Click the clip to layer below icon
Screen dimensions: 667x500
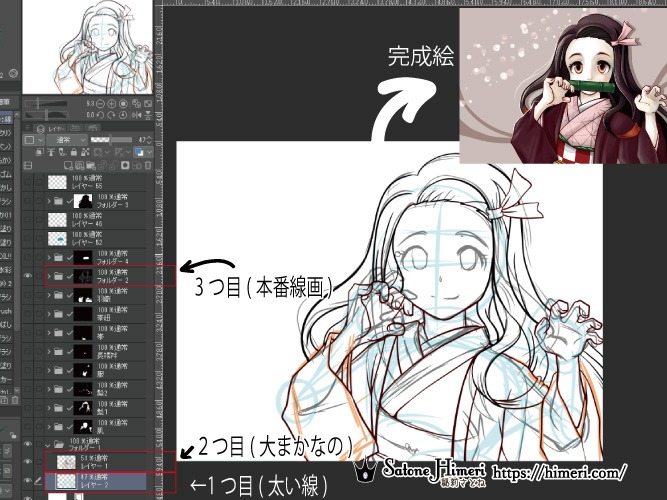40,152
